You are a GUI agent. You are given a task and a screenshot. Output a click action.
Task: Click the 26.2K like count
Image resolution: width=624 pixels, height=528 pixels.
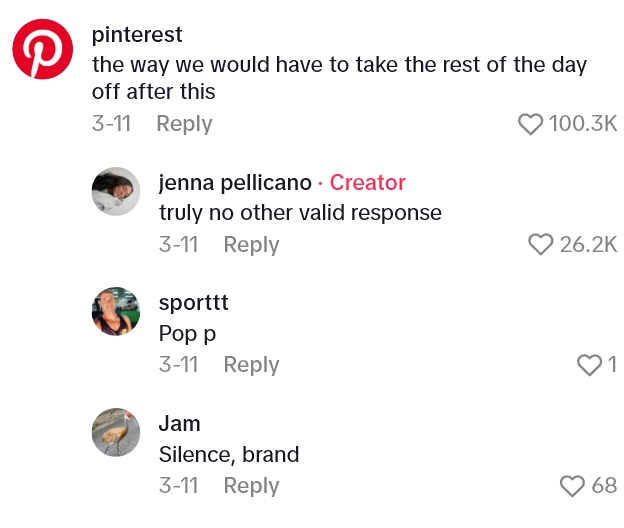(x=588, y=244)
